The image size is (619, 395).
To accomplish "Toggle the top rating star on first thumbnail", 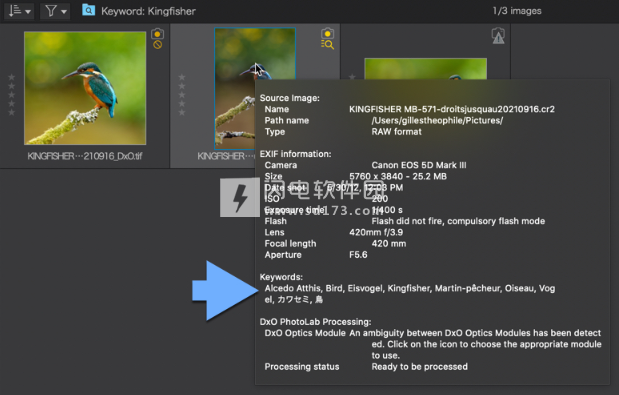I will pos(11,77).
